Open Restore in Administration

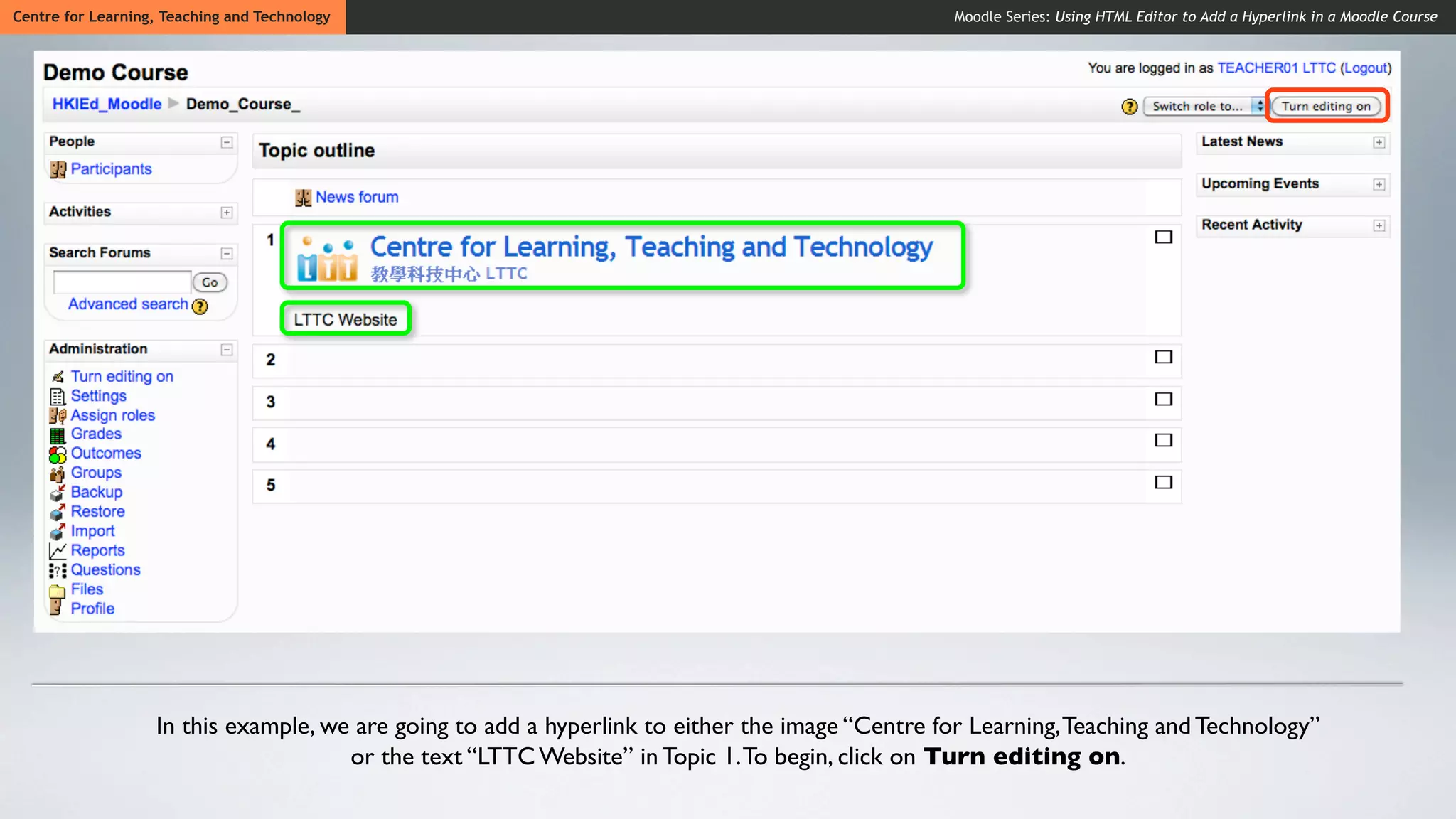click(x=97, y=512)
